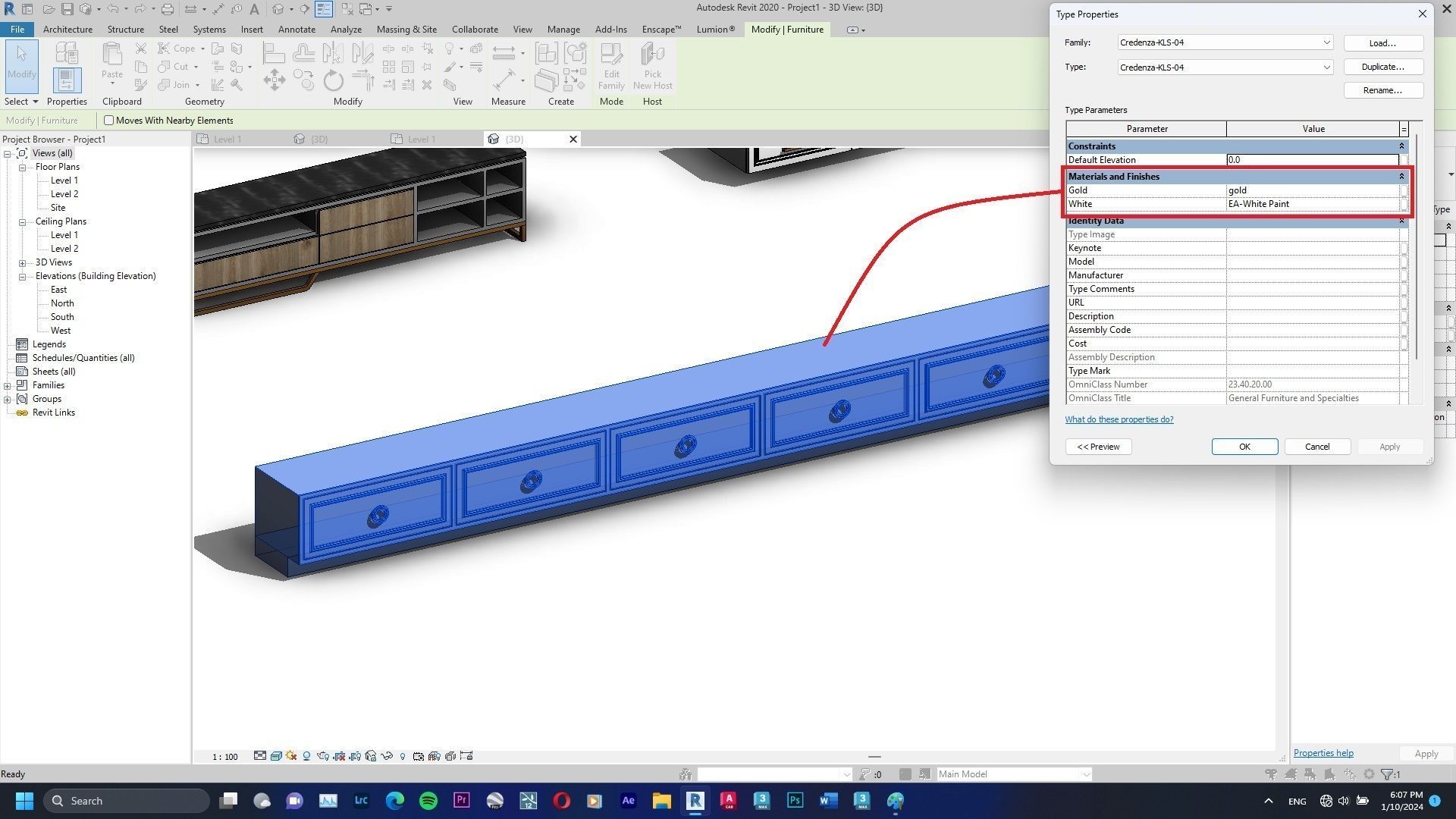Open Properties palette ribbon button
Image resolution: width=1456 pixels, height=819 pixels.
(x=67, y=79)
